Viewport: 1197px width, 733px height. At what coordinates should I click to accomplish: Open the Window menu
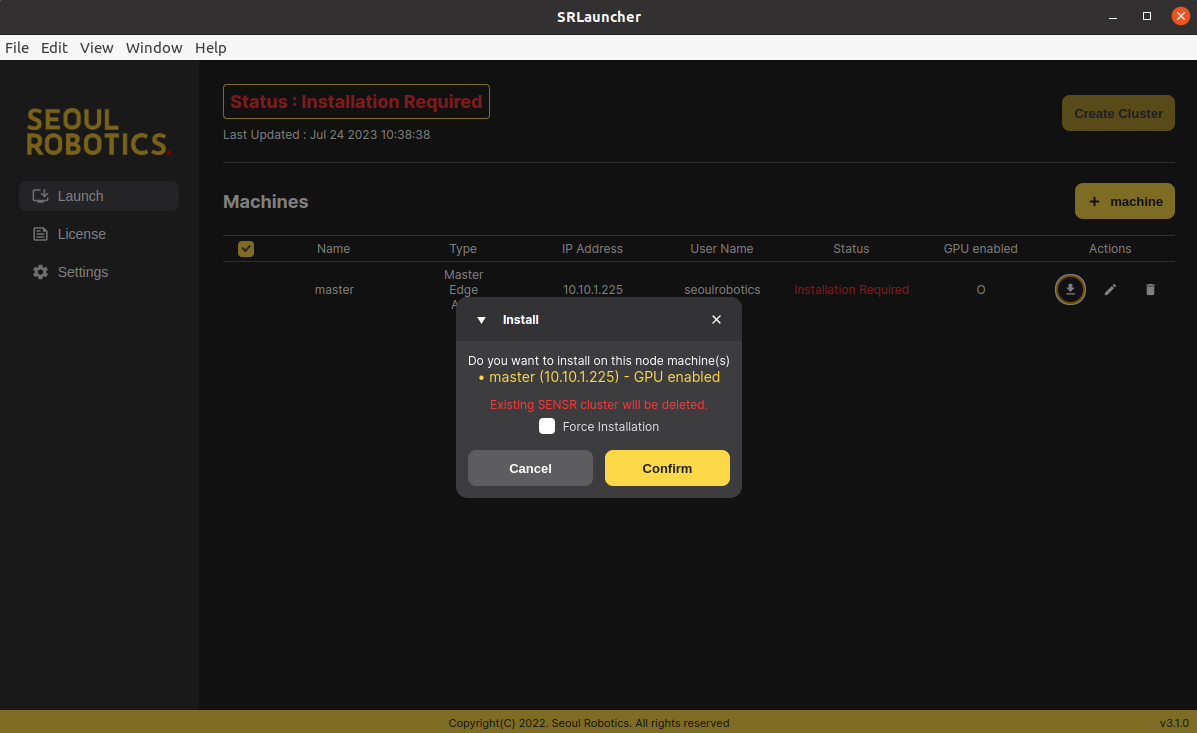154,48
